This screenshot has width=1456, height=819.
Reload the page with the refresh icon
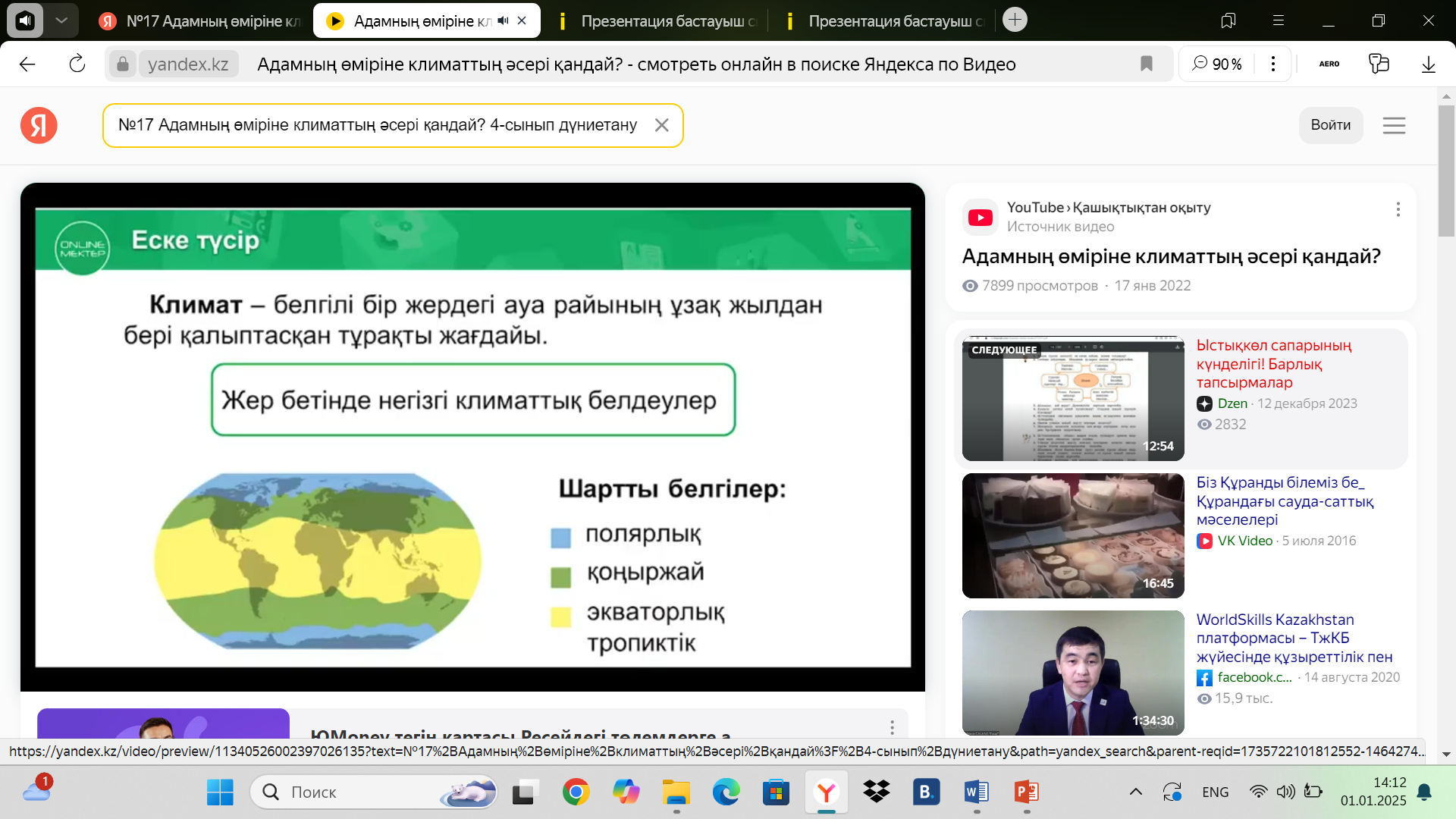click(77, 64)
